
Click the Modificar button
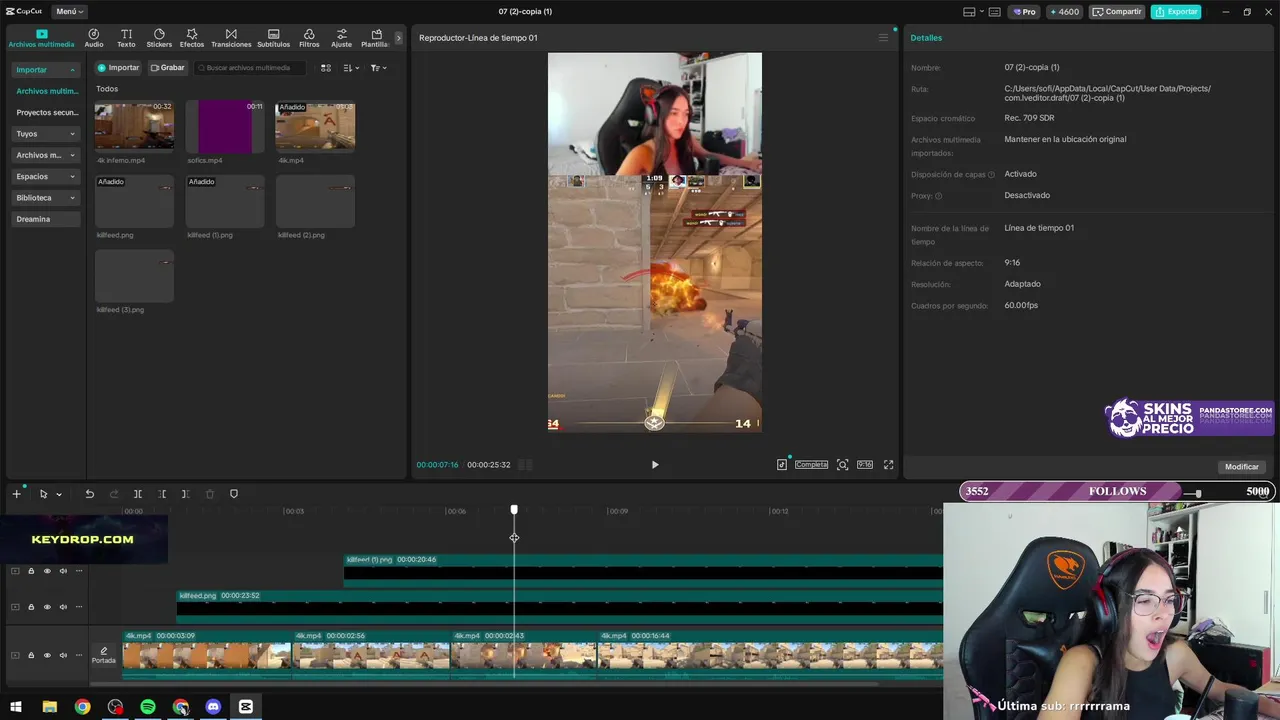1242,467
